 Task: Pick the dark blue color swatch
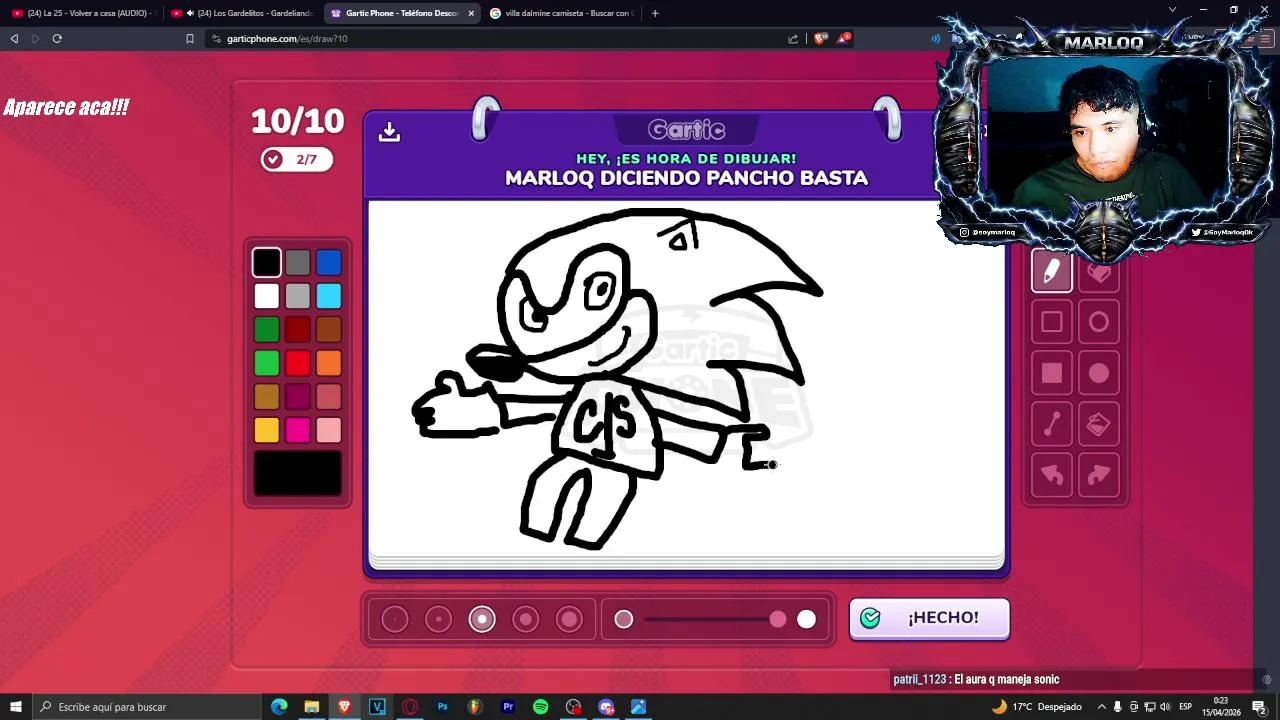329,262
